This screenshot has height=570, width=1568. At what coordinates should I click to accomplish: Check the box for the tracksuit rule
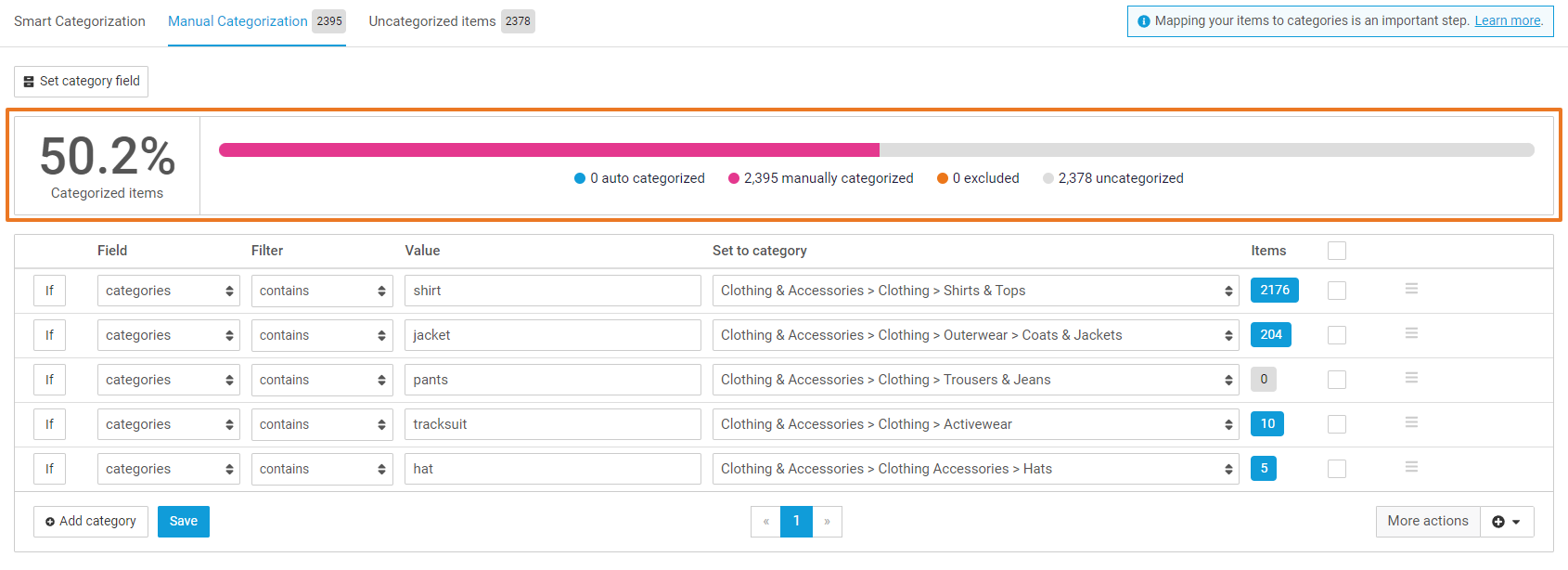click(1336, 424)
